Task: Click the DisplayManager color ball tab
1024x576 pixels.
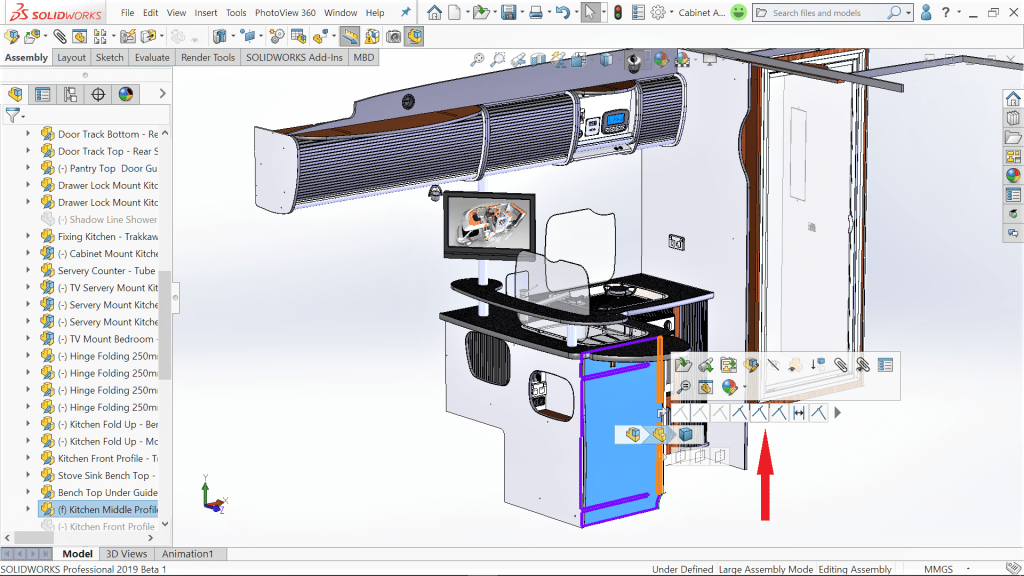Action: point(126,95)
